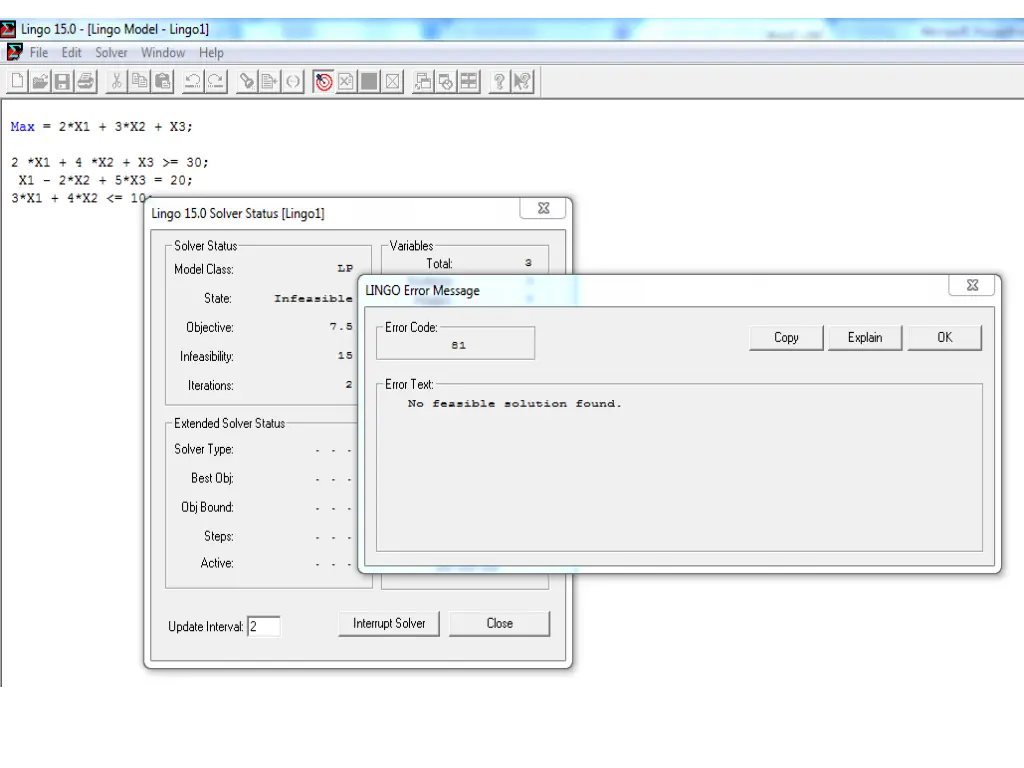
Task: Click the 'Steps:' label
Action: pyautogui.click(x=219, y=536)
